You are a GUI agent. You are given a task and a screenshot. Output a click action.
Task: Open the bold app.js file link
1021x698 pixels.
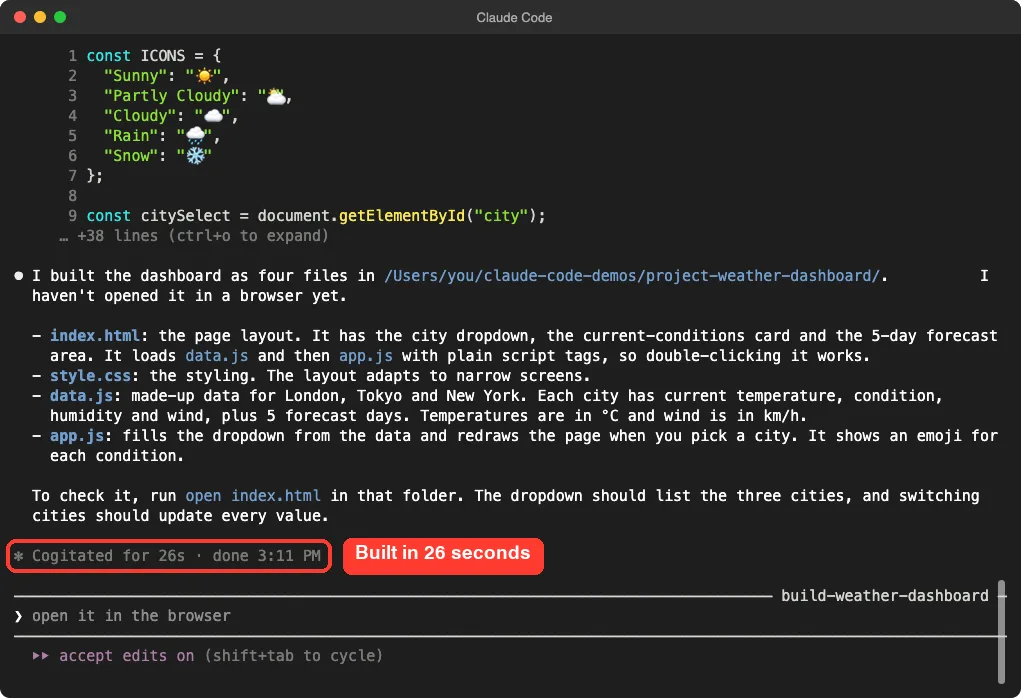(77, 436)
